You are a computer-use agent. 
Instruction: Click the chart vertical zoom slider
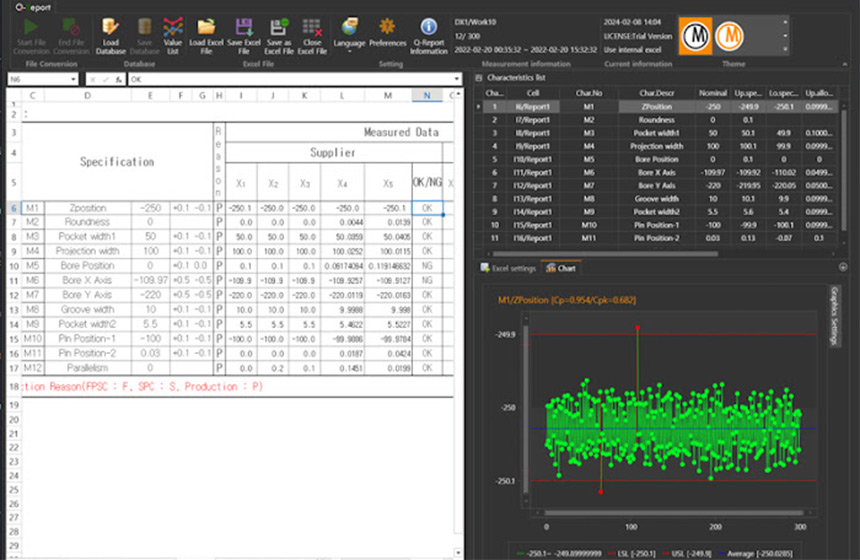526,409
